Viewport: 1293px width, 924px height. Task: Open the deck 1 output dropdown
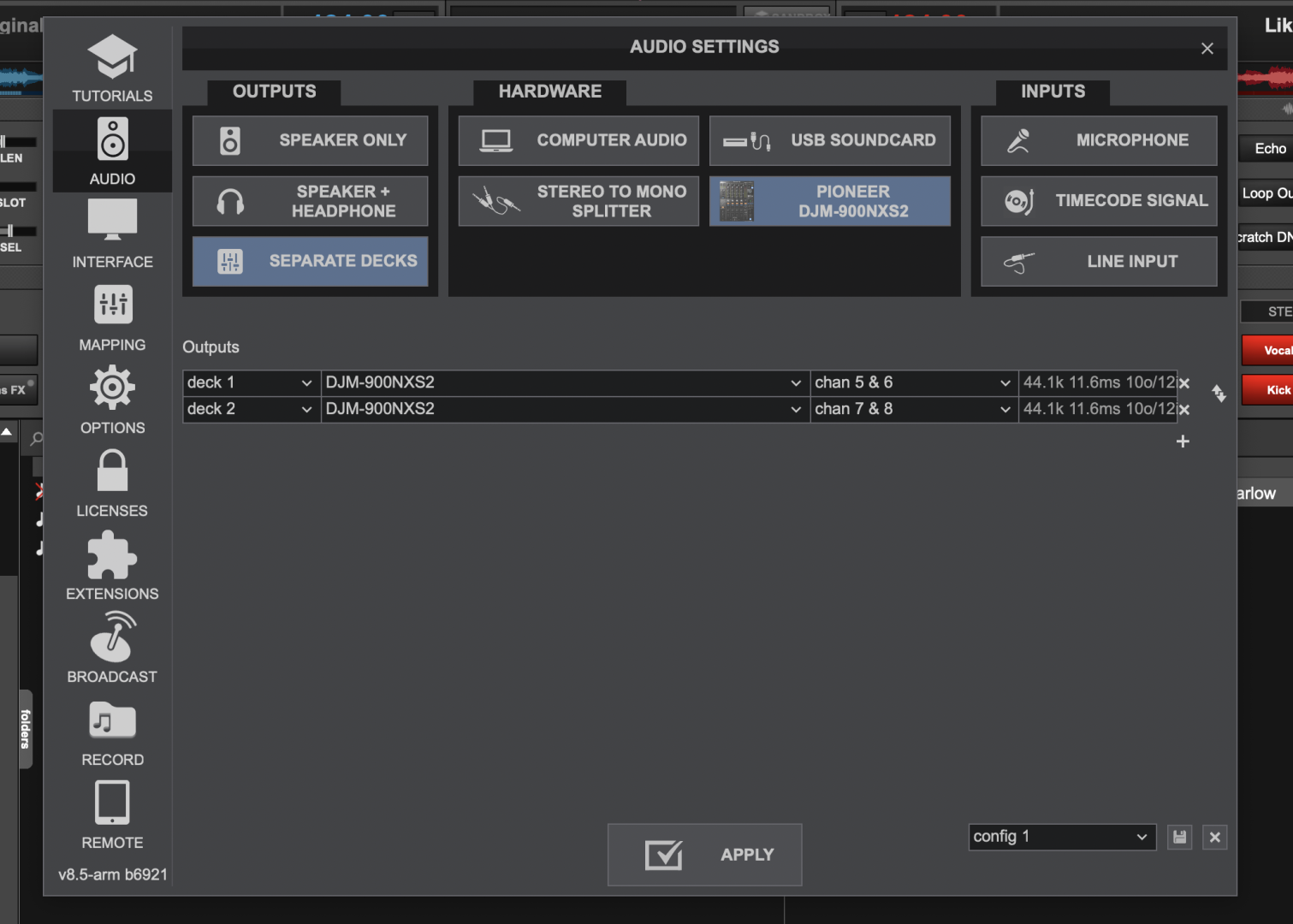(251, 382)
